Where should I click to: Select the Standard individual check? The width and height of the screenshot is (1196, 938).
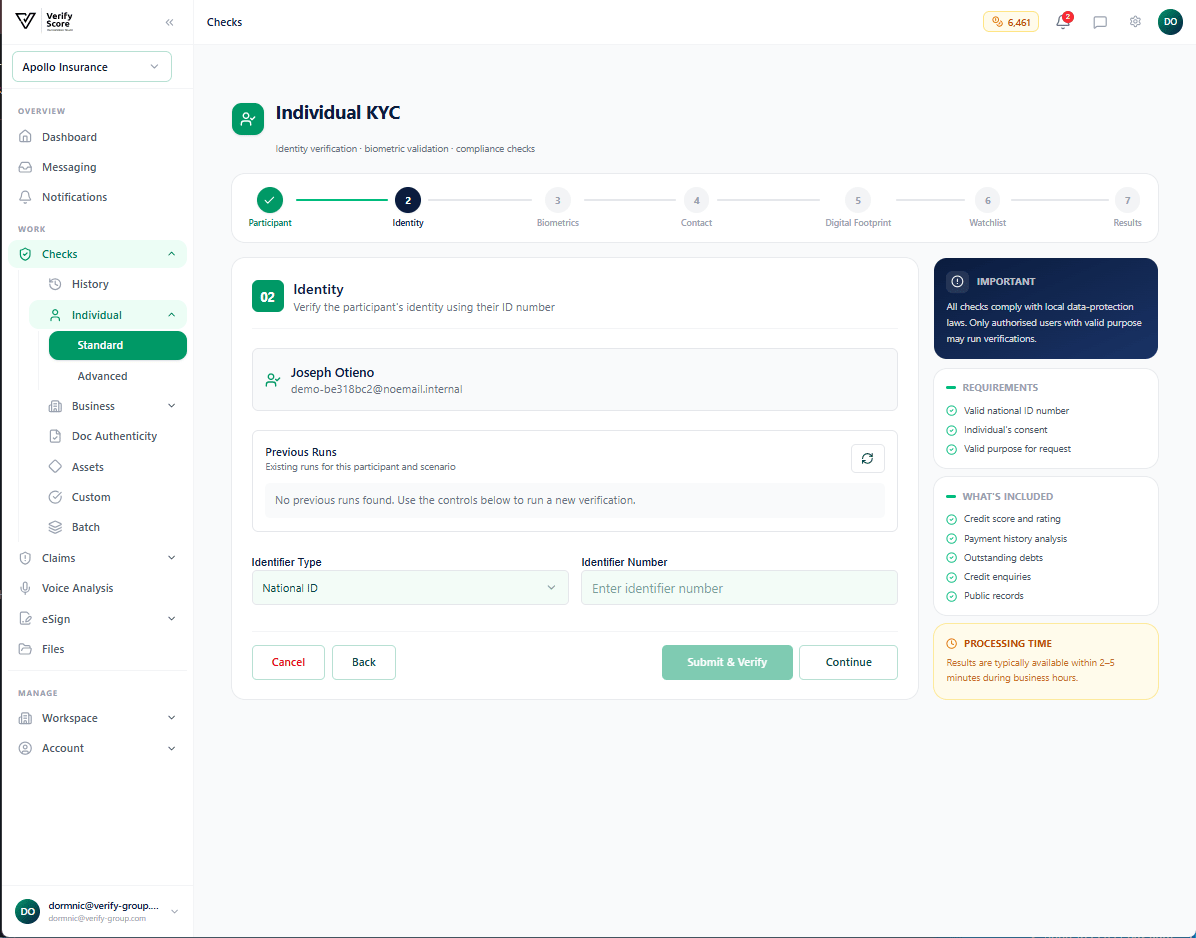(117, 345)
